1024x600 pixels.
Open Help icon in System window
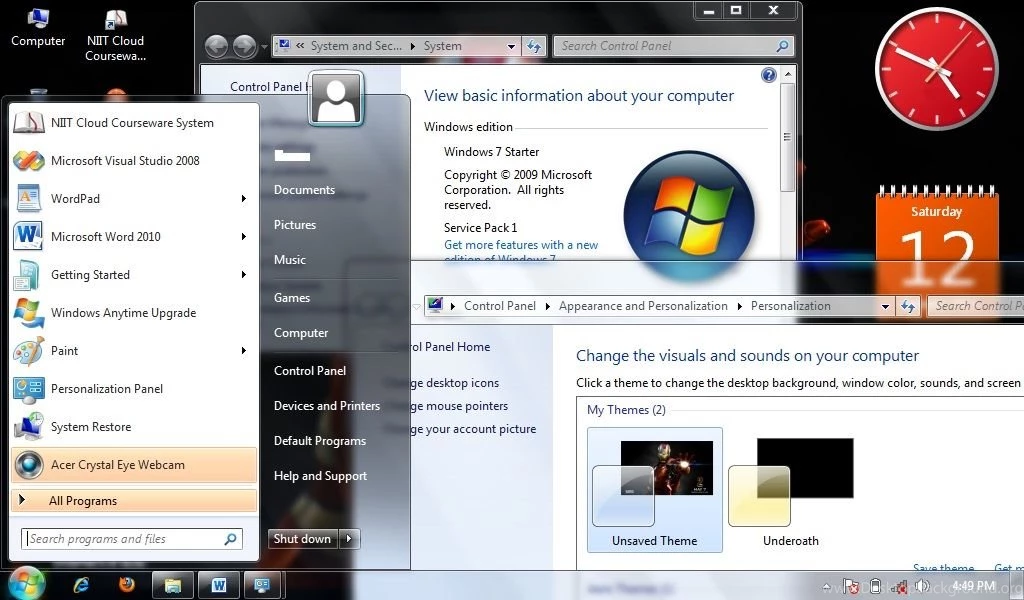(x=769, y=75)
